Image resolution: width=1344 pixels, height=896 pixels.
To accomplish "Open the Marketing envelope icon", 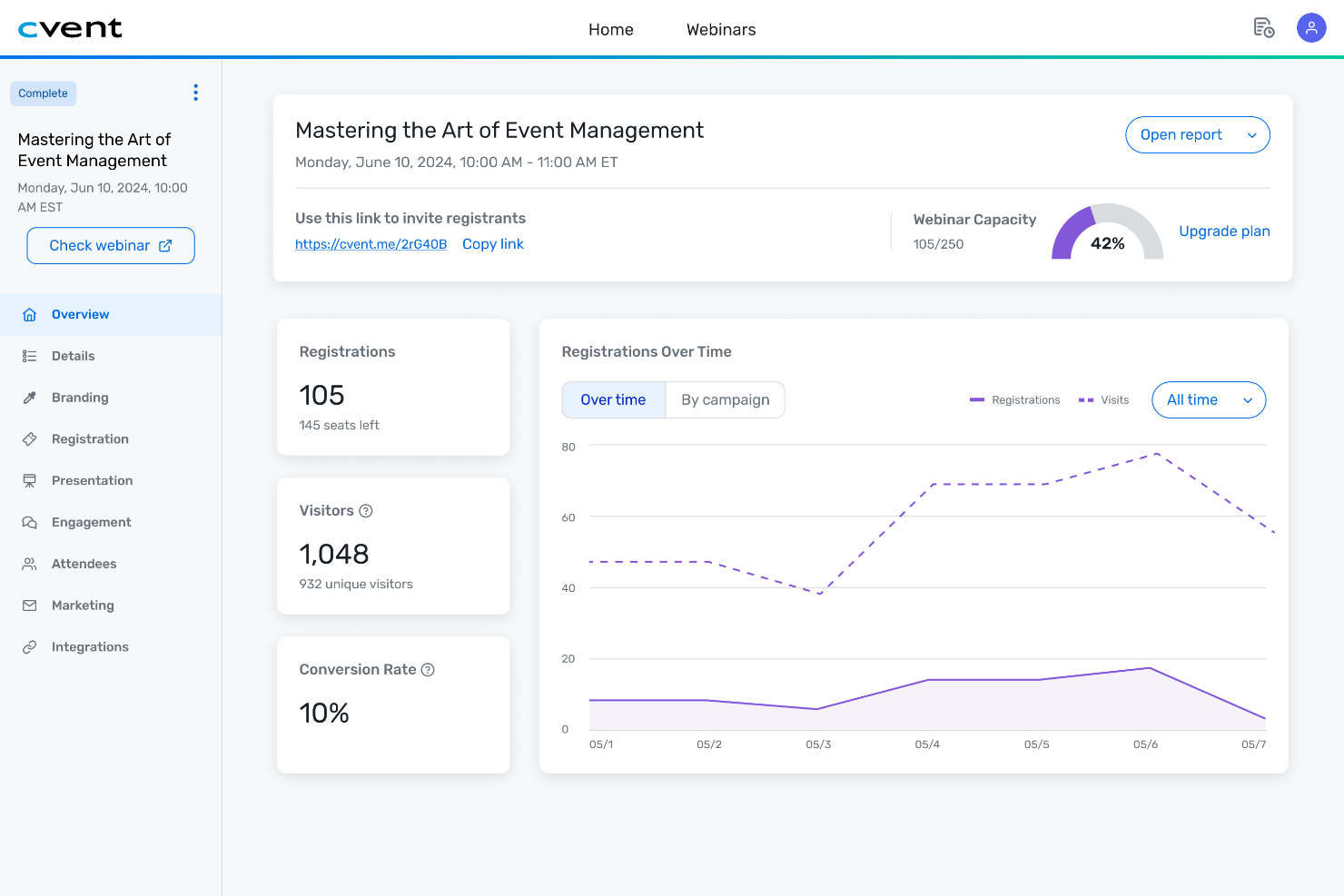I will (x=30, y=605).
